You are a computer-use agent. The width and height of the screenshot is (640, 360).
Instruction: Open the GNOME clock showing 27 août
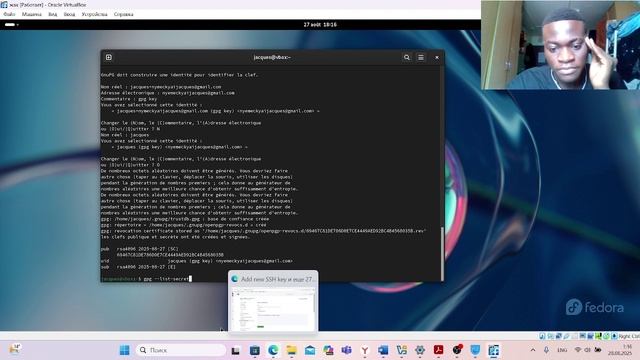click(x=320, y=24)
